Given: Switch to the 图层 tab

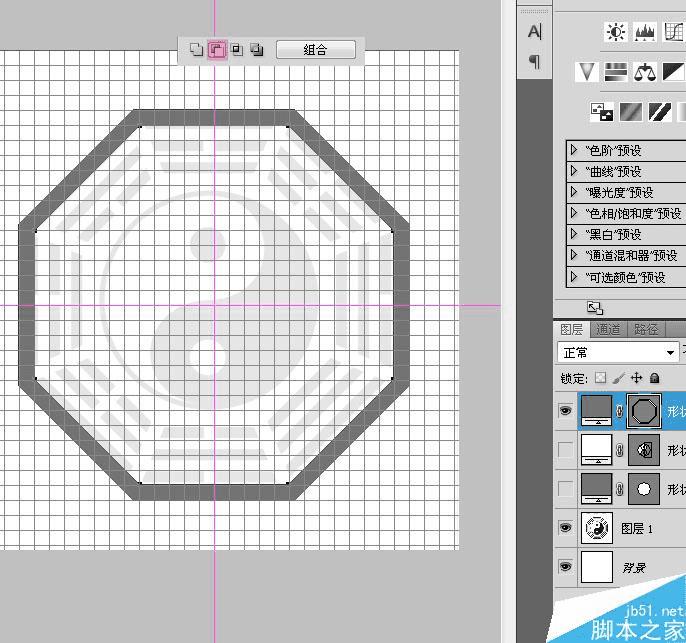Looking at the screenshot, I should (x=572, y=329).
